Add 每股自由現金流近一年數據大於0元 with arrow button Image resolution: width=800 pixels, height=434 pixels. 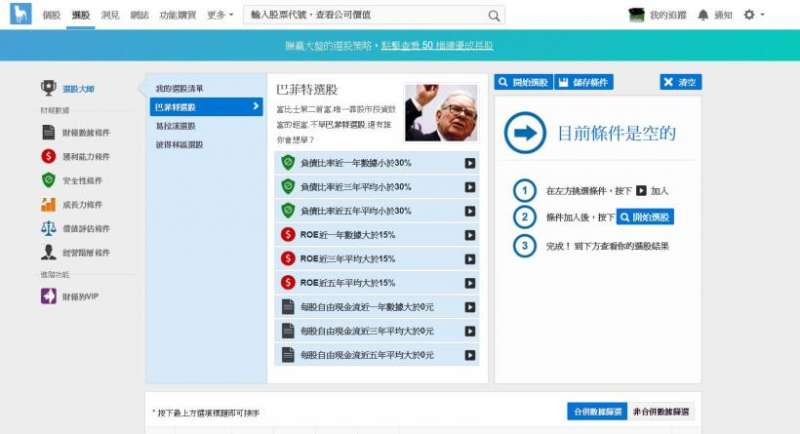coord(470,307)
